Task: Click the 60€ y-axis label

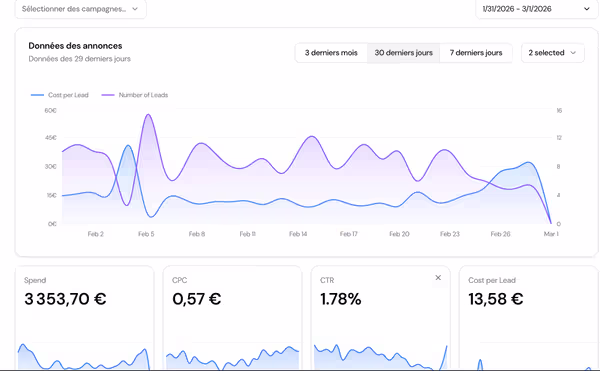Action: 51,111
